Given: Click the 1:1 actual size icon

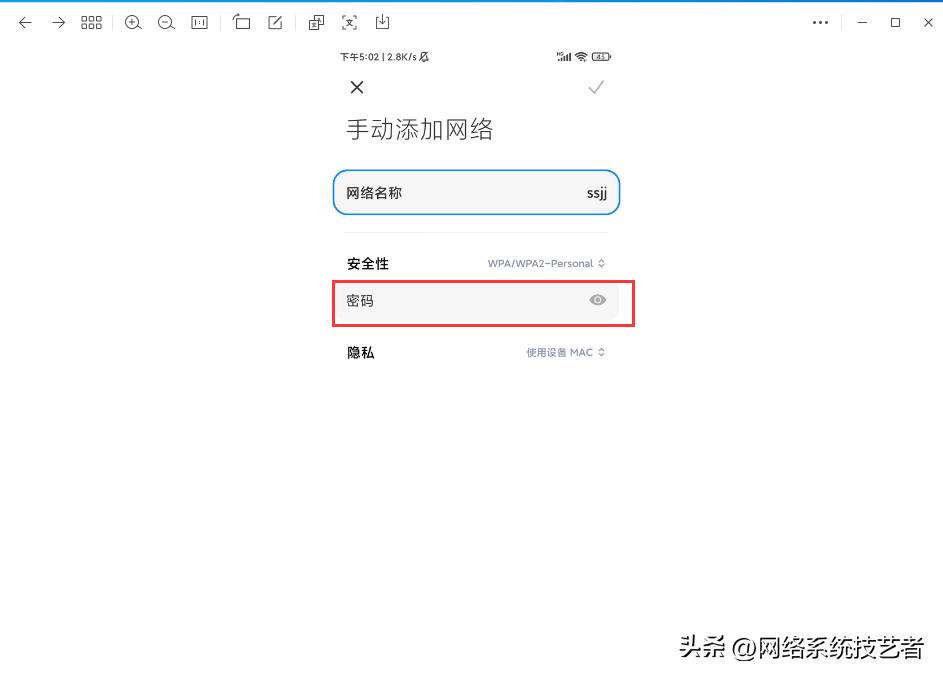Looking at the screenshot, I should (199, 22).
